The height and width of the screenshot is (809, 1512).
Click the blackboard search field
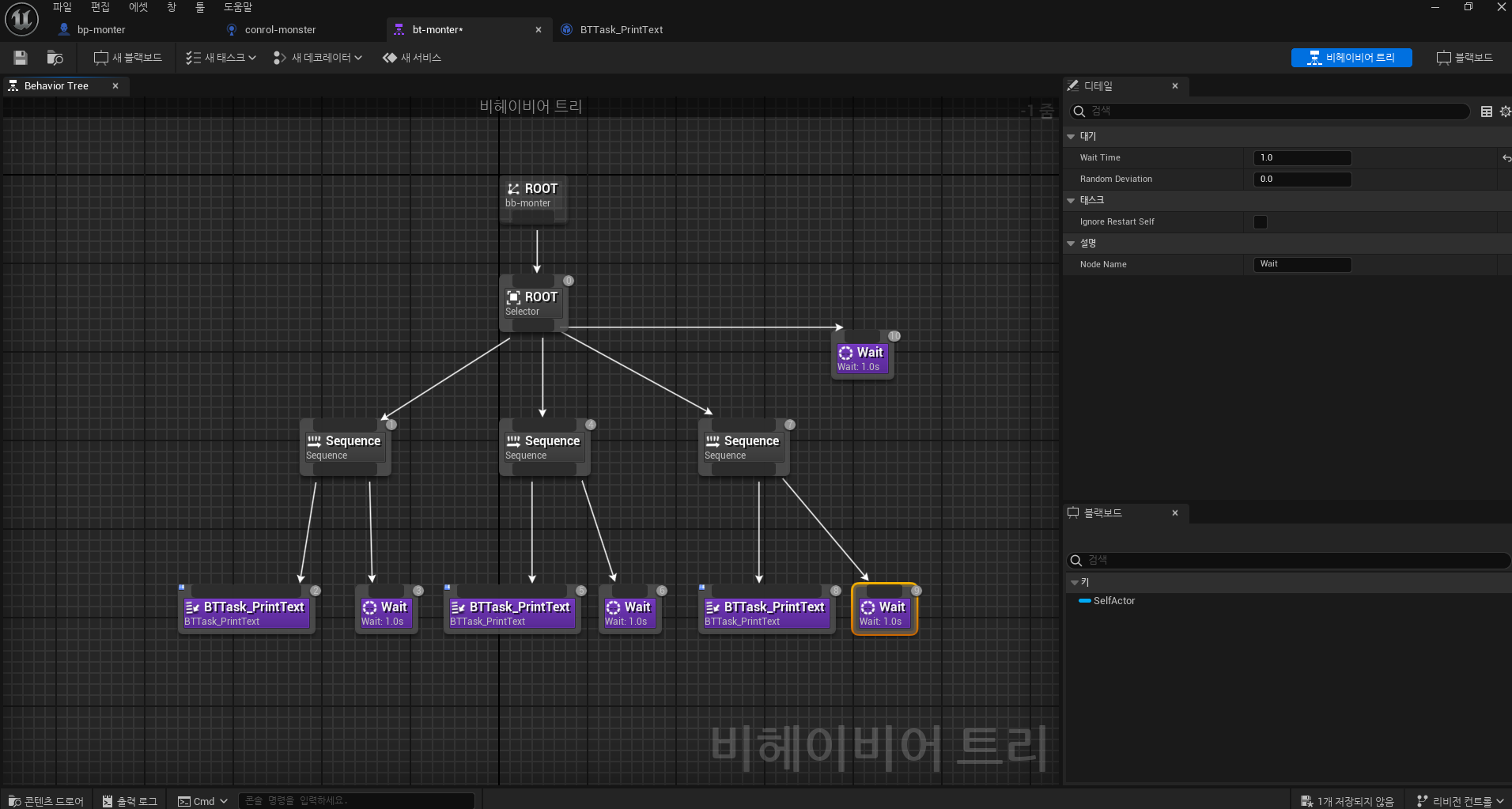click(1288, 561)
